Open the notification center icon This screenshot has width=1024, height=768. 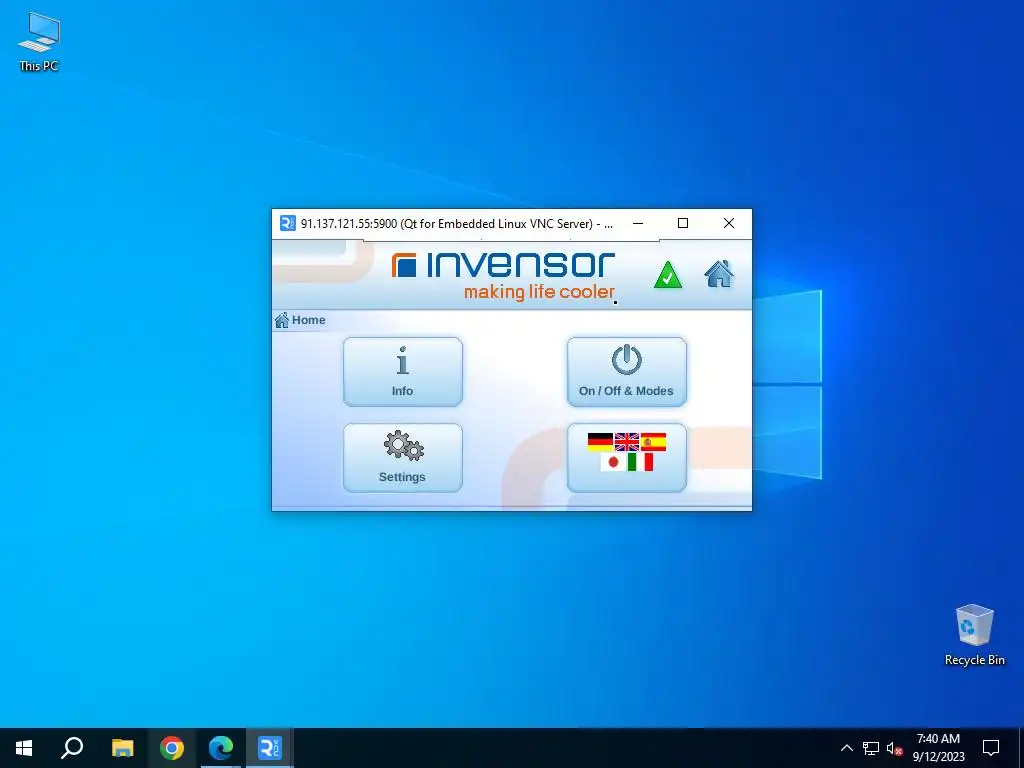tap(991, 748)
